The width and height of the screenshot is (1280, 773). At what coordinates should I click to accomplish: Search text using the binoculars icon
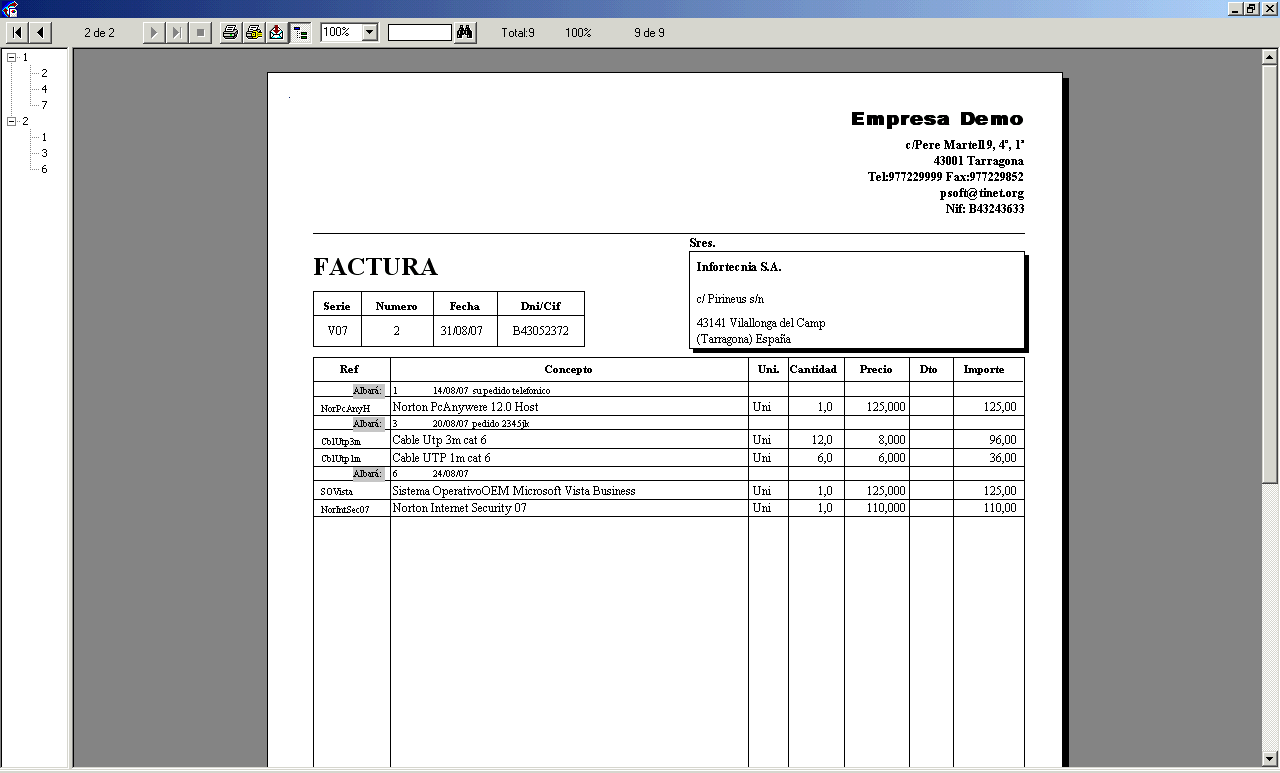[x=464, y=33]
